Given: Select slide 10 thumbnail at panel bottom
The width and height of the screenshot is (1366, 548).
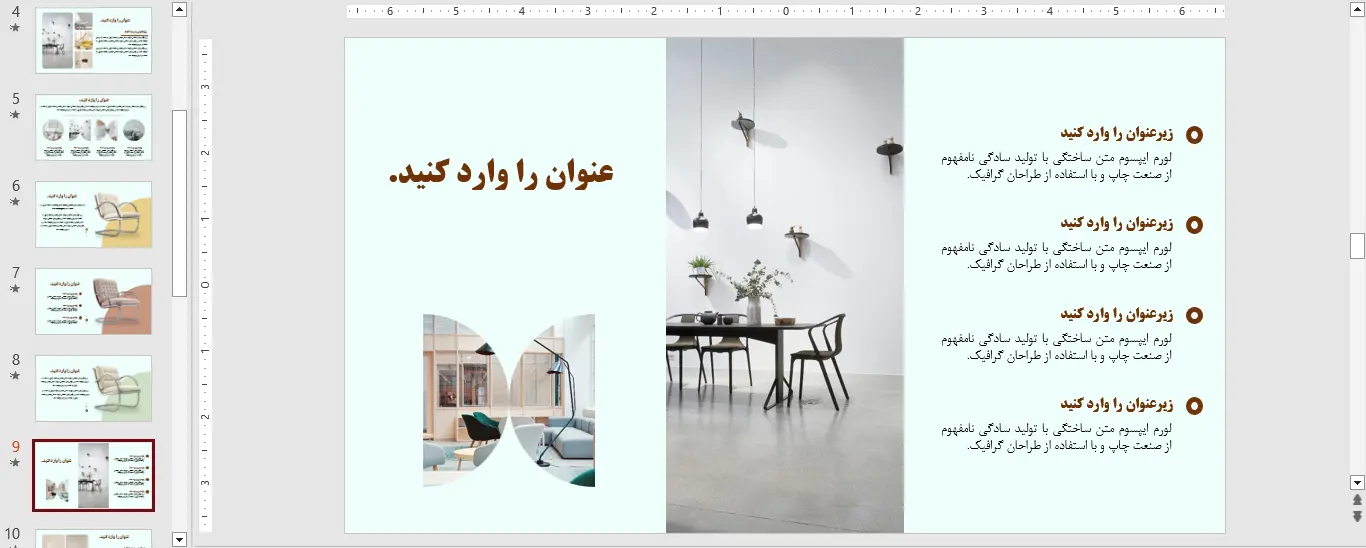Looking at the screenshot, I should coord(94,538).
